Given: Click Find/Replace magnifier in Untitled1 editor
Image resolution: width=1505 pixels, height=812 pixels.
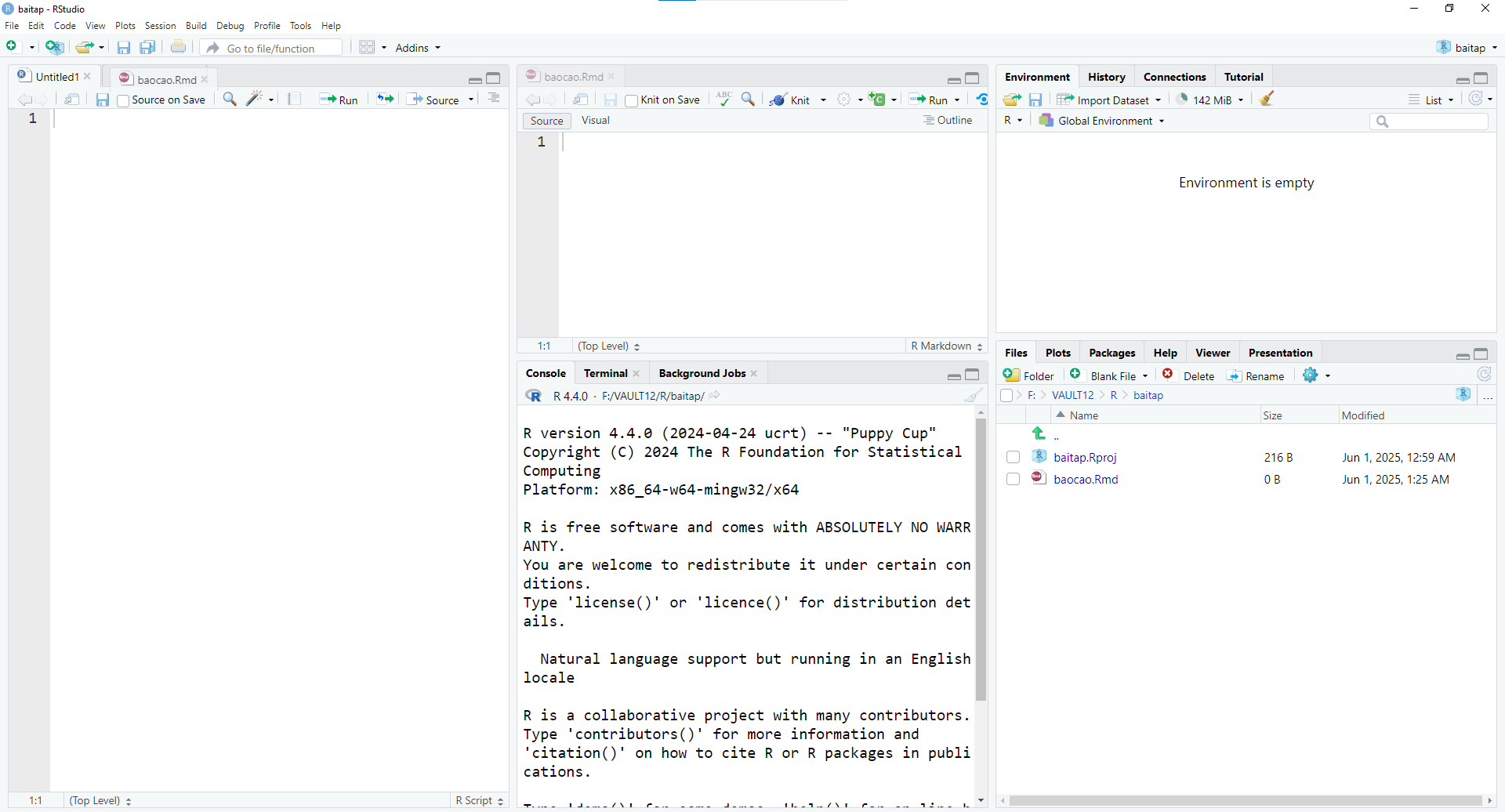Looking at the screenshot, I should click(230, 99).
